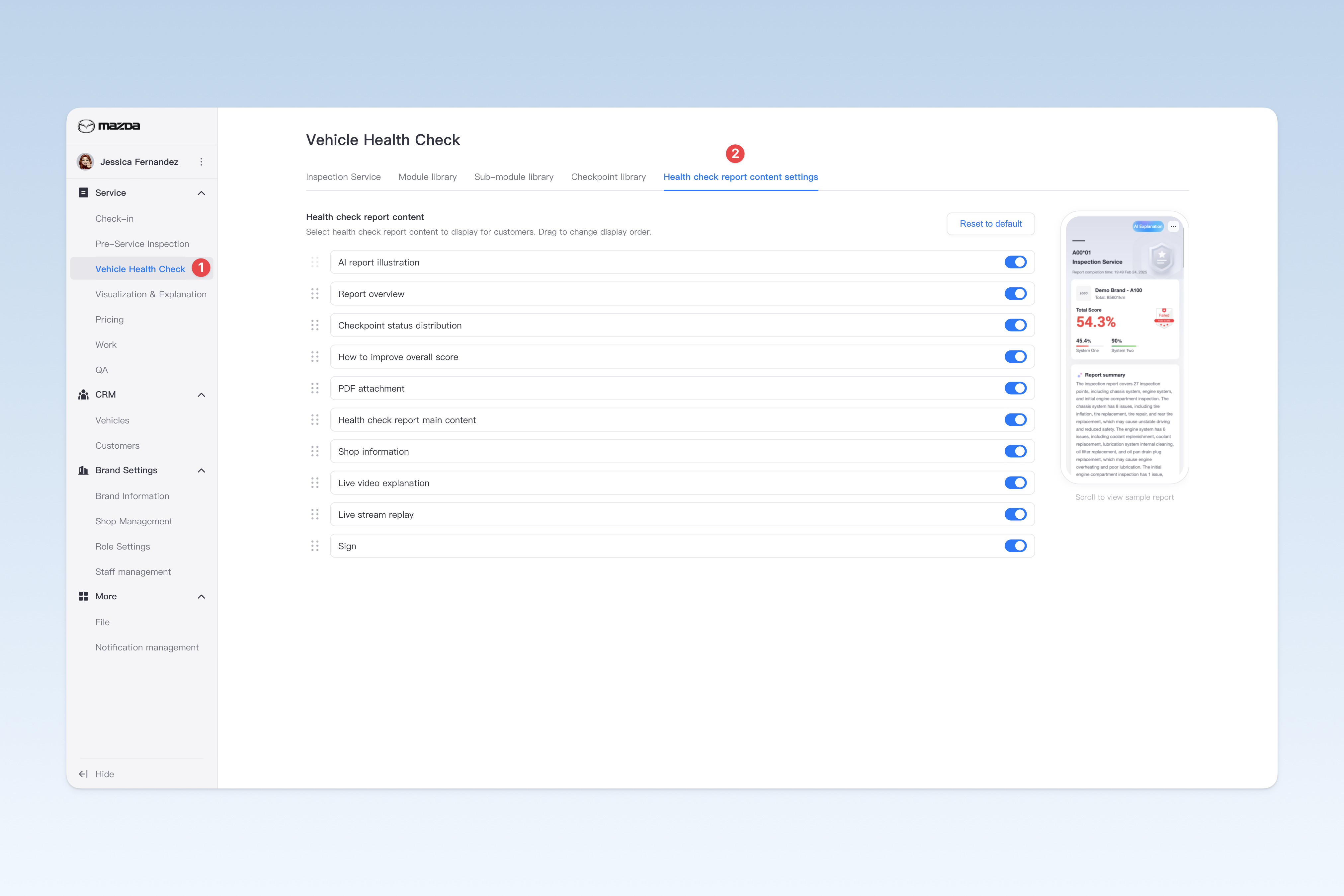Open Notification management

tap(147, 647)
